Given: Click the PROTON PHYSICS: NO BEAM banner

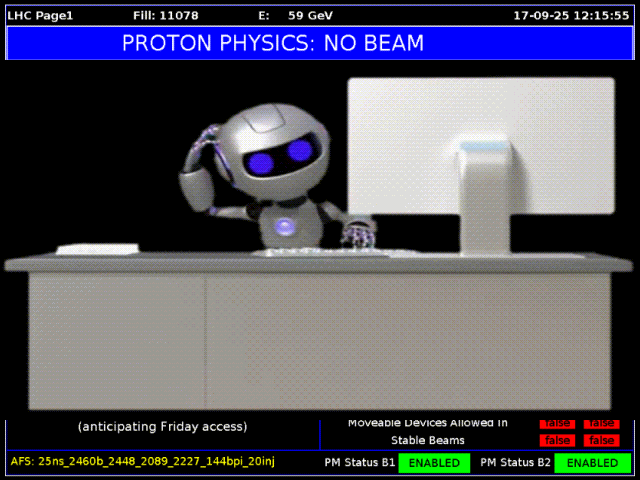Looking at the screenshot, I should point(273,43).
